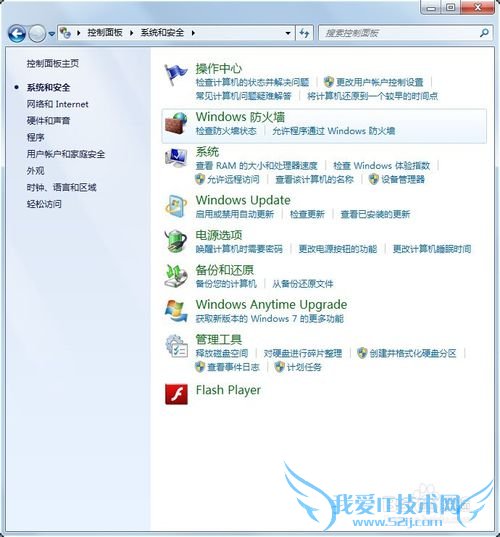500x537 pixels.
Task: Click 将计算机还原到一个较早的时间点 link
Action: 373,96
